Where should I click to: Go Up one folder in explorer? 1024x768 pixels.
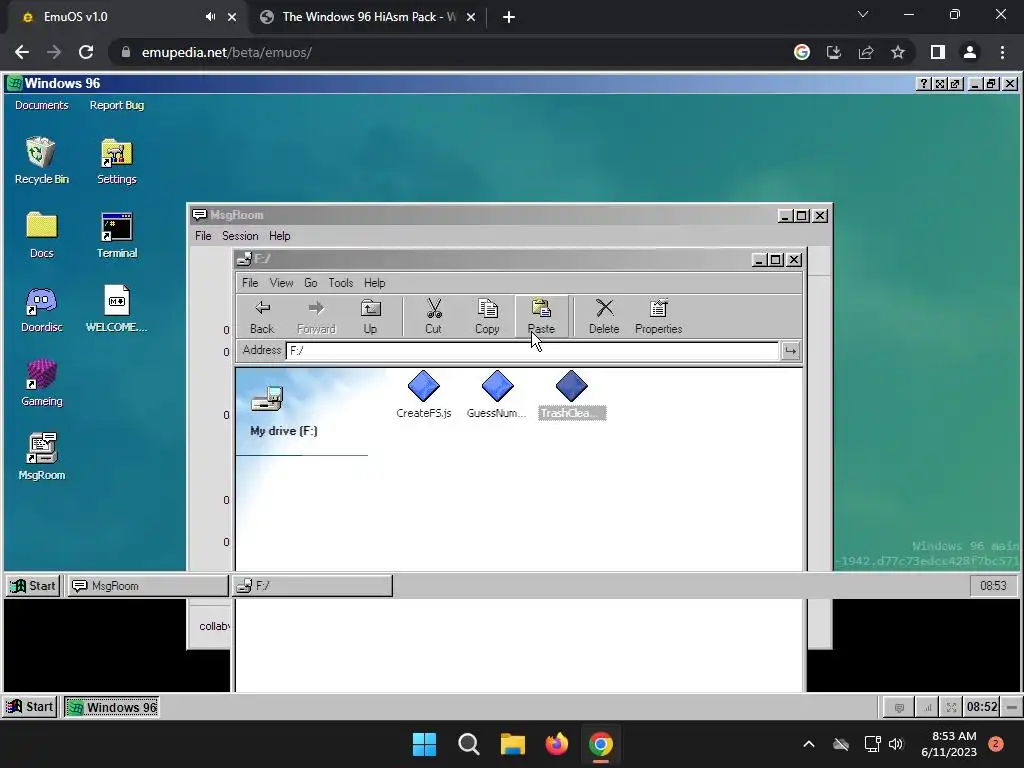pyautogui.click(x=370, y=317)
